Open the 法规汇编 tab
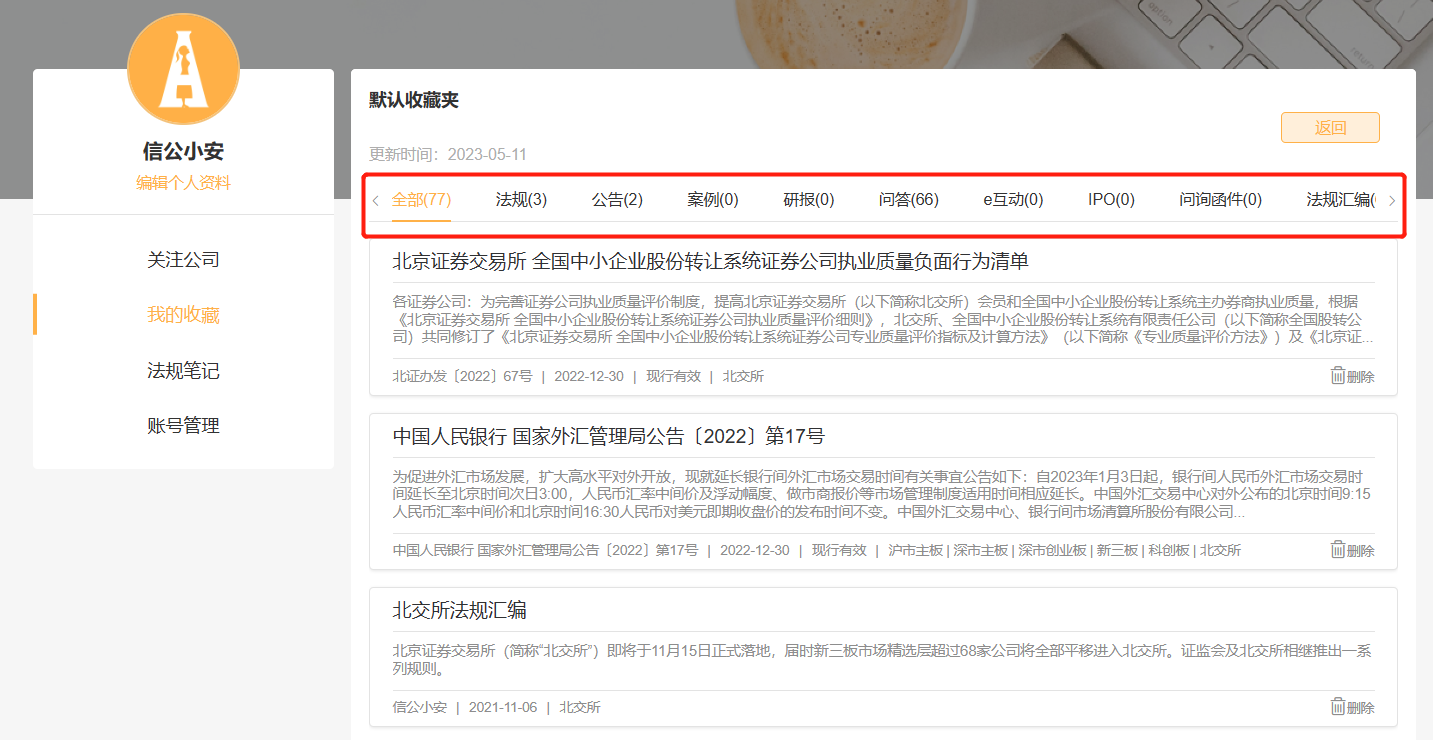Screen dimensions: 1433x740 tap(1341, 199)
